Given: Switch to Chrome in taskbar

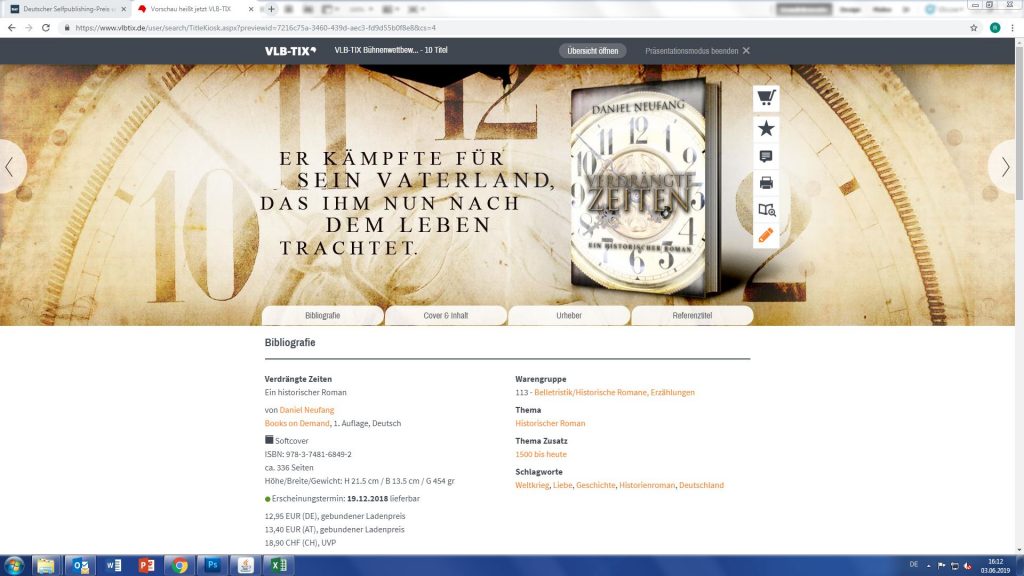Looking at the screenshot, I should pyautogui.click(x=180, y=566).
